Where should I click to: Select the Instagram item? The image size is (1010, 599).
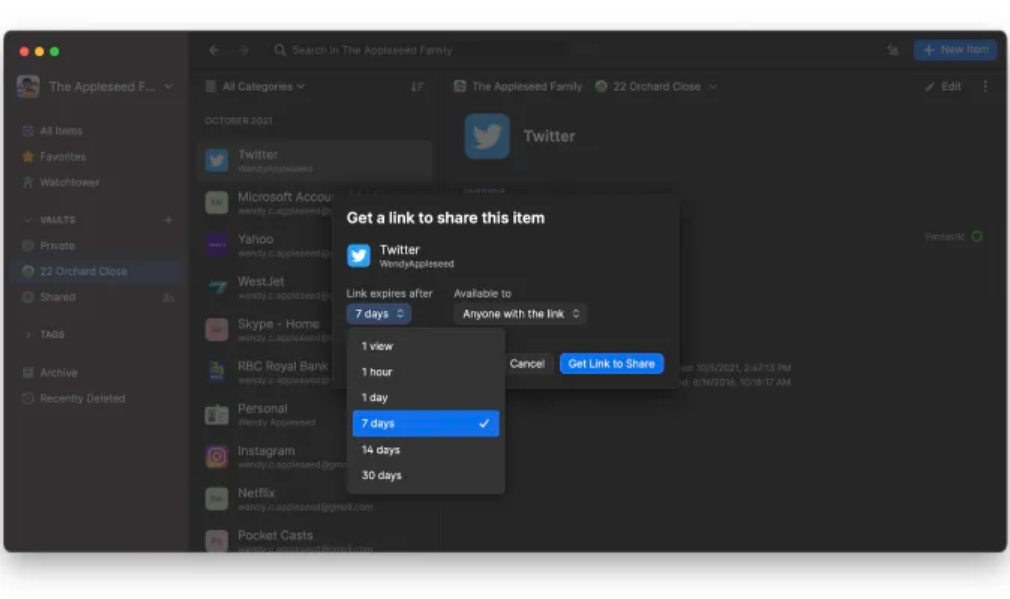tap(272, 456)
